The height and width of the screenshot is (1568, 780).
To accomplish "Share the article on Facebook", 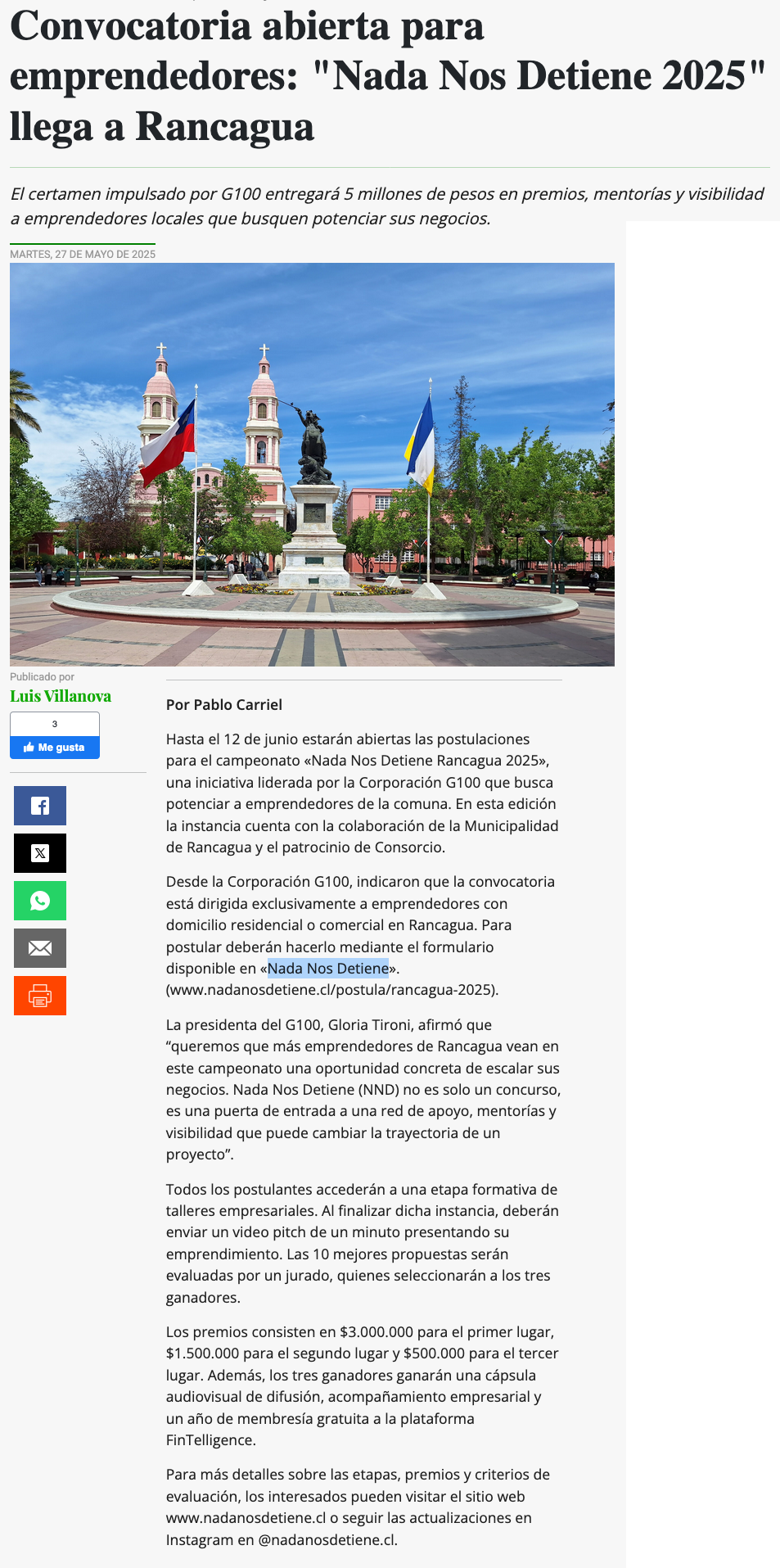I will [x=40, y=806].
